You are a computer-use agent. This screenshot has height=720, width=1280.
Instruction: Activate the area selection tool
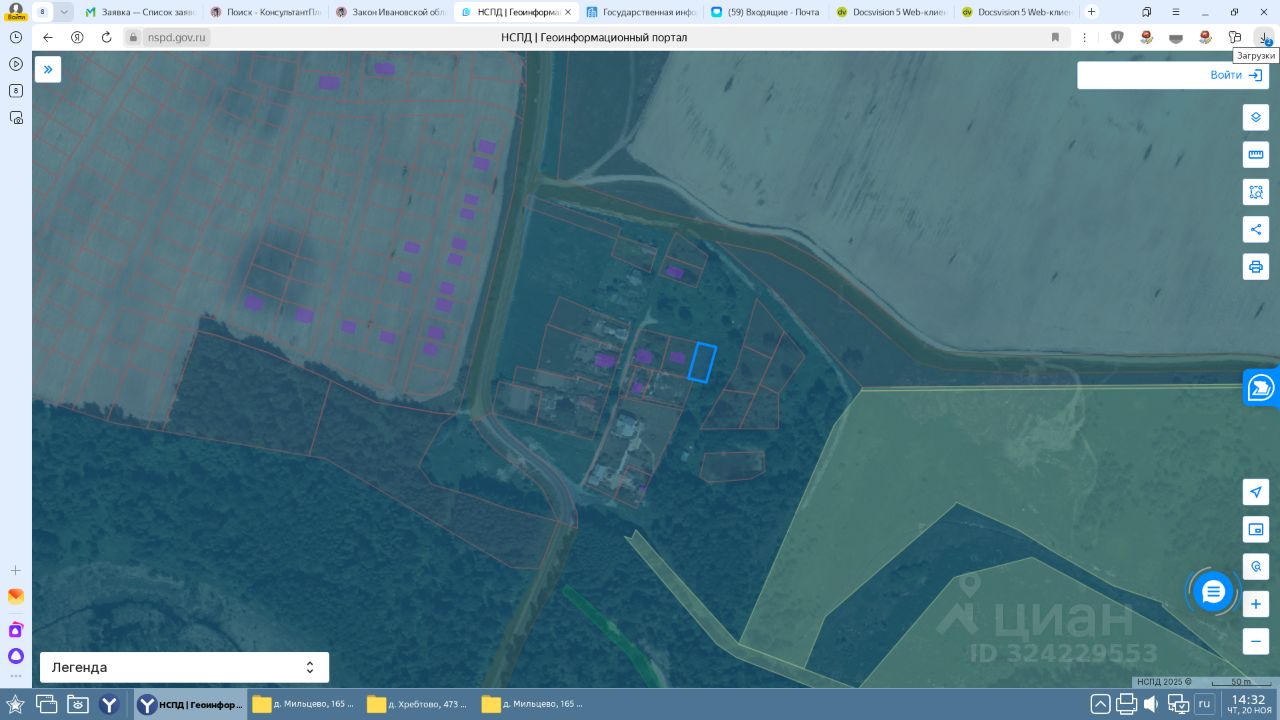pyautogui.click(x=1256, y=191)
